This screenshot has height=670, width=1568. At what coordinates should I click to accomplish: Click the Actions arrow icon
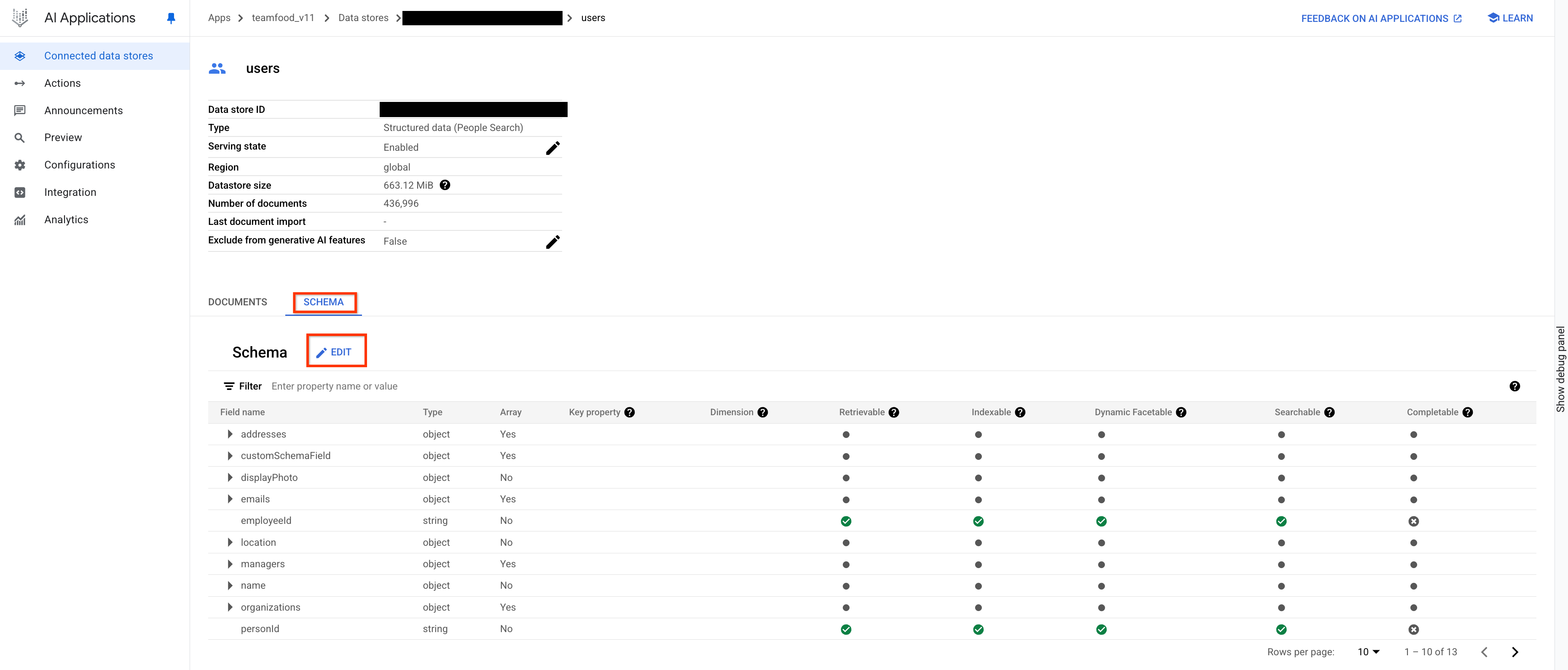20,83
